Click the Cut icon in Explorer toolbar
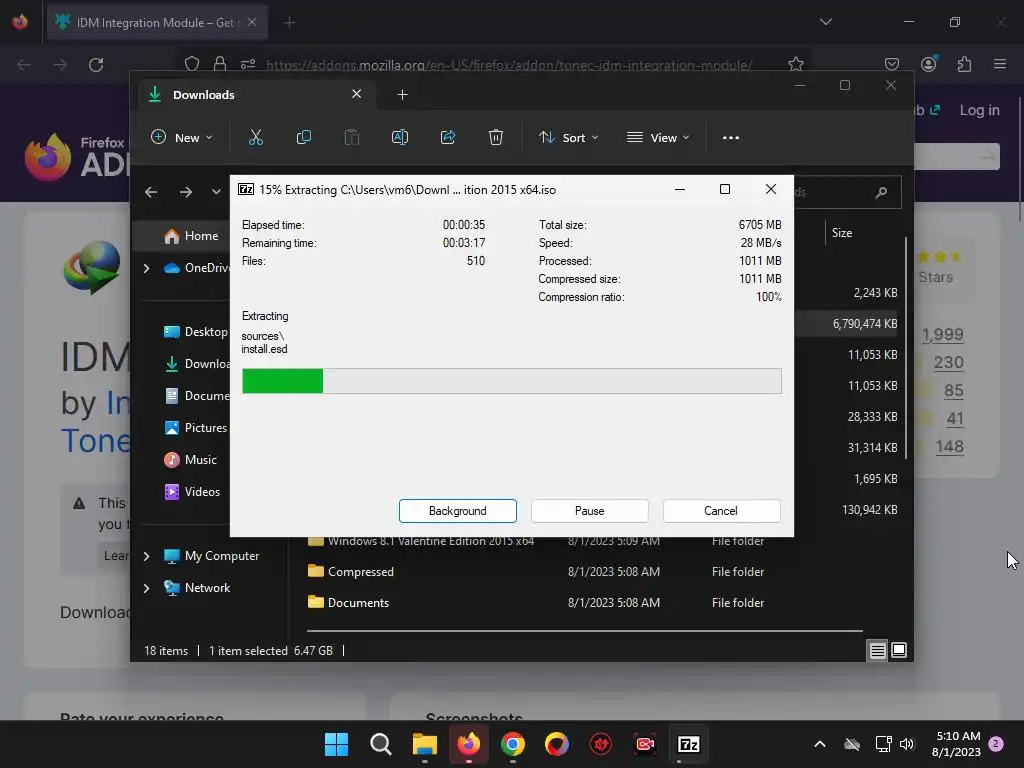Image resolution: width=1024 pixels, height=768 pixels. tap(255, 137)
